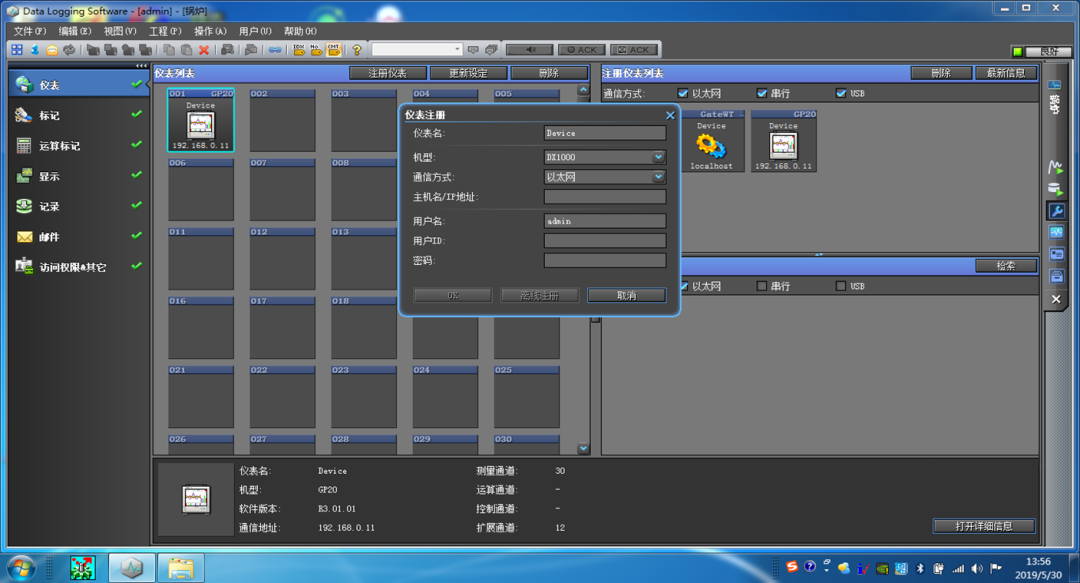Click 取消 button in the dialog
This screenshot has height=583, width=1080.
coord(626,296)
